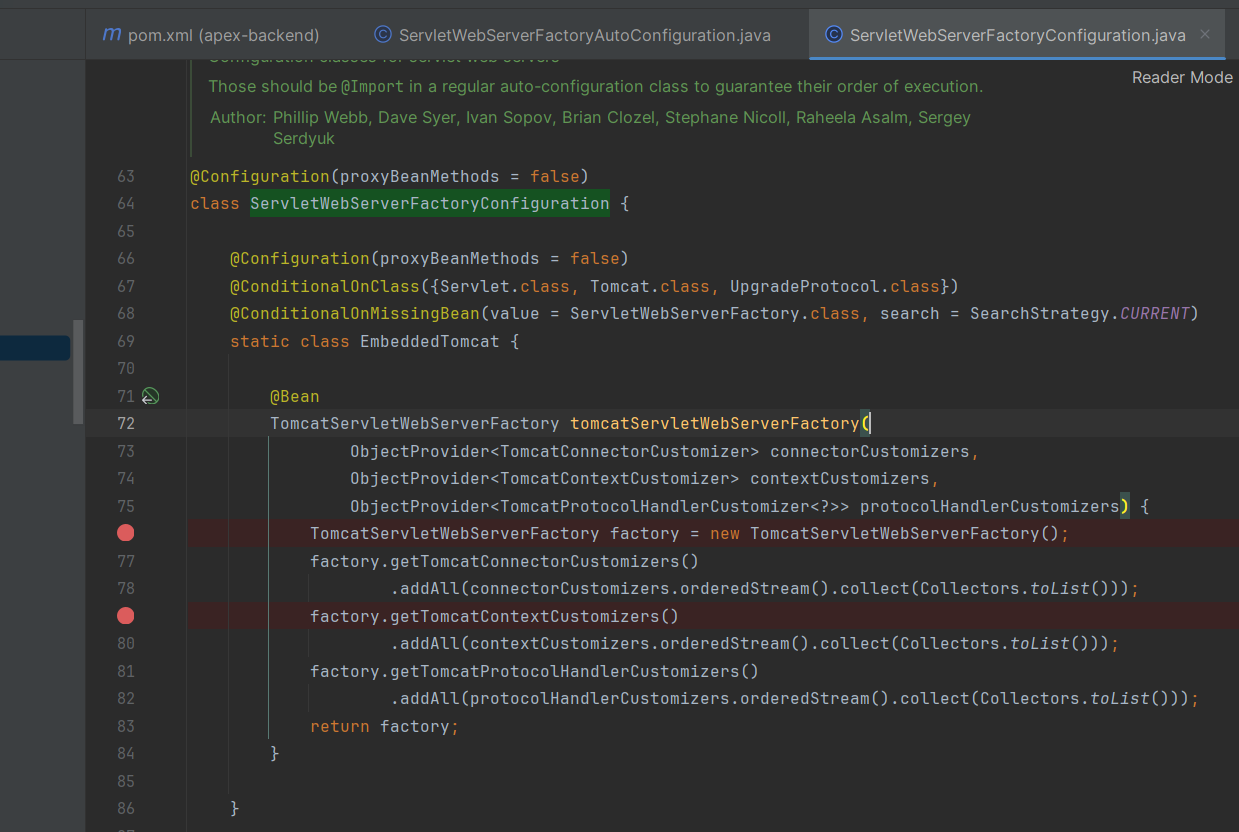The height and width of the screenshot is (832, 1239).
Task: Remove the breakpoint at line 76
Action: (x=125, y=533)
